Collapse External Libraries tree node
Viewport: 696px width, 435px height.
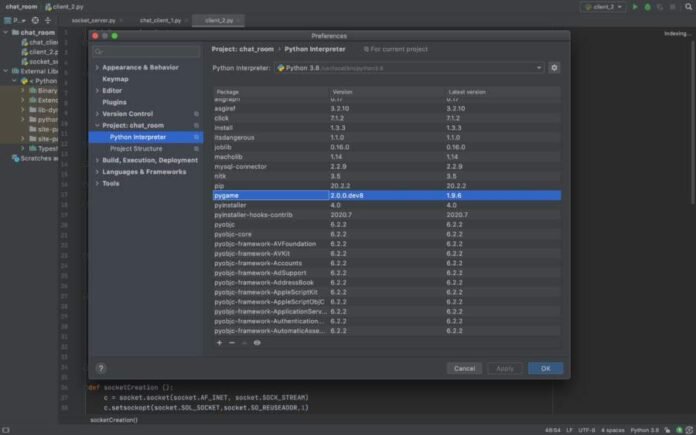coord(6,71)
